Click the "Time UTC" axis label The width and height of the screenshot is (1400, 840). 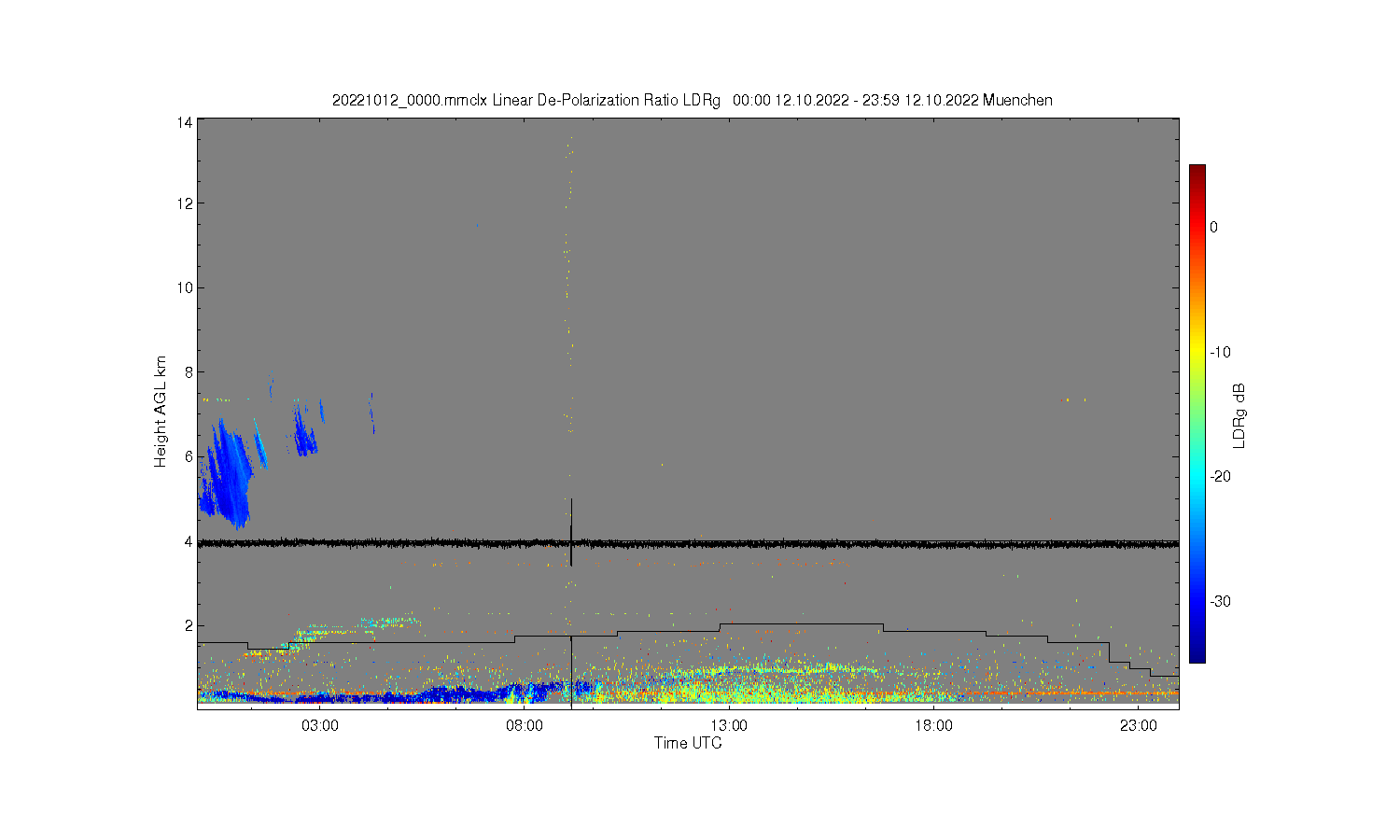(x=688, y=743)
